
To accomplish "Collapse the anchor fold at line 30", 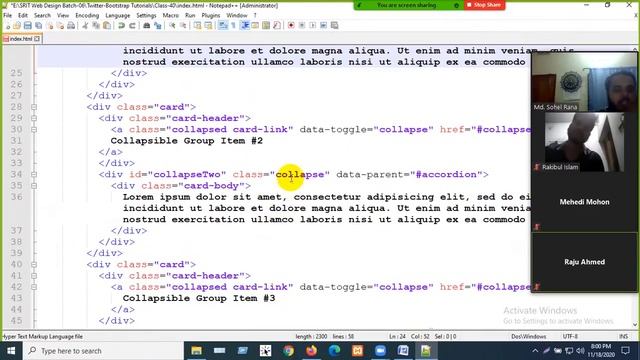I will coord(34,129).
